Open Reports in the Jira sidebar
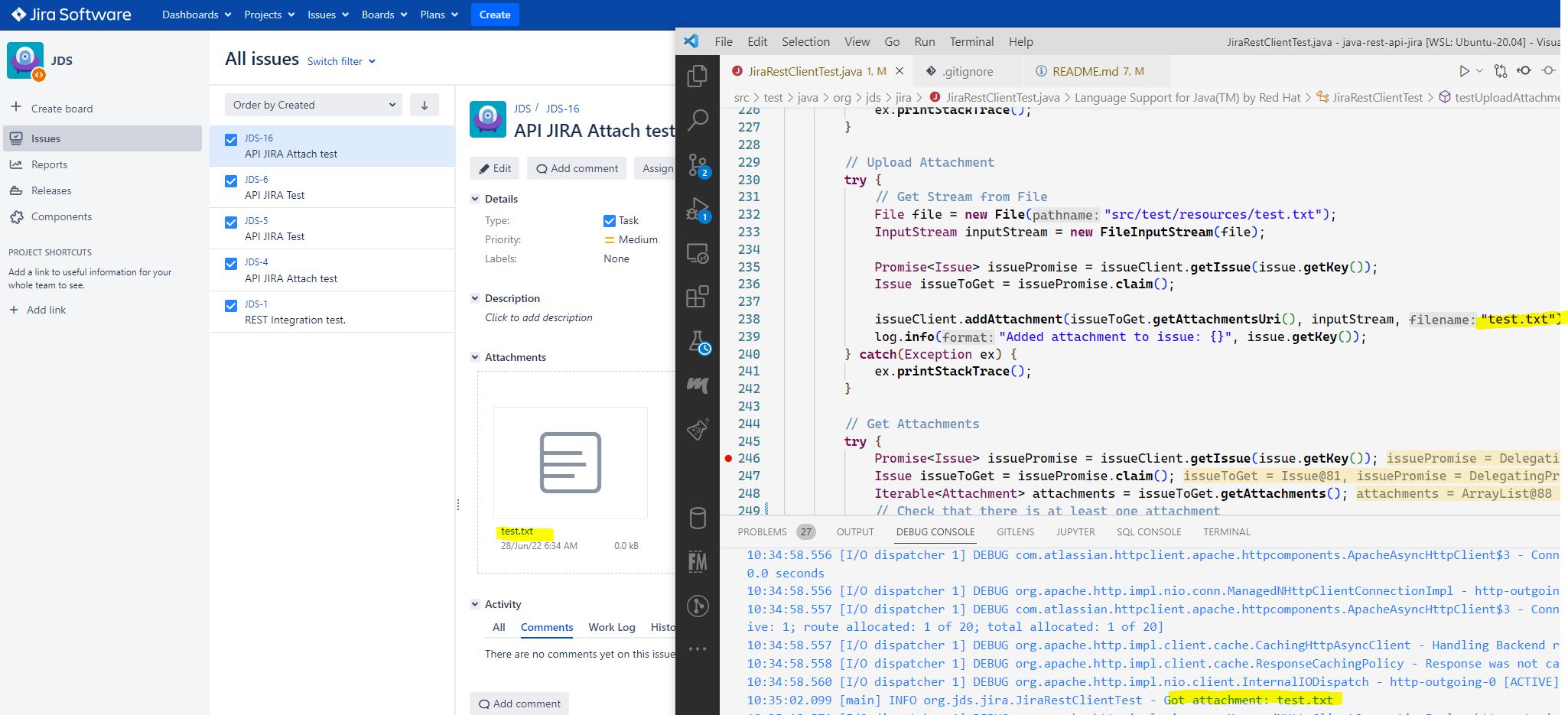Image resolution: width=1568 pixels, height=715 pixels. (49, 164)
